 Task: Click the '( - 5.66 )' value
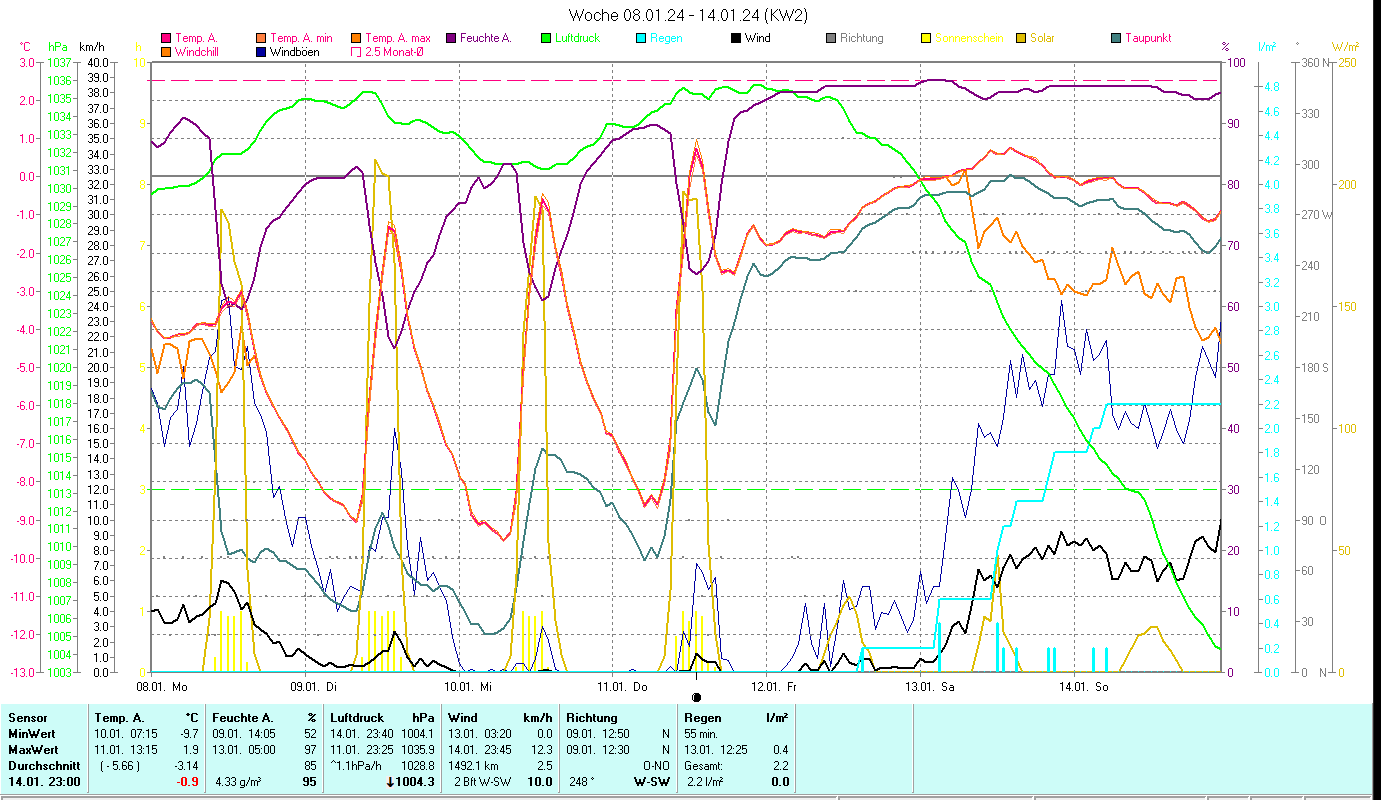(x=121, y=766)
